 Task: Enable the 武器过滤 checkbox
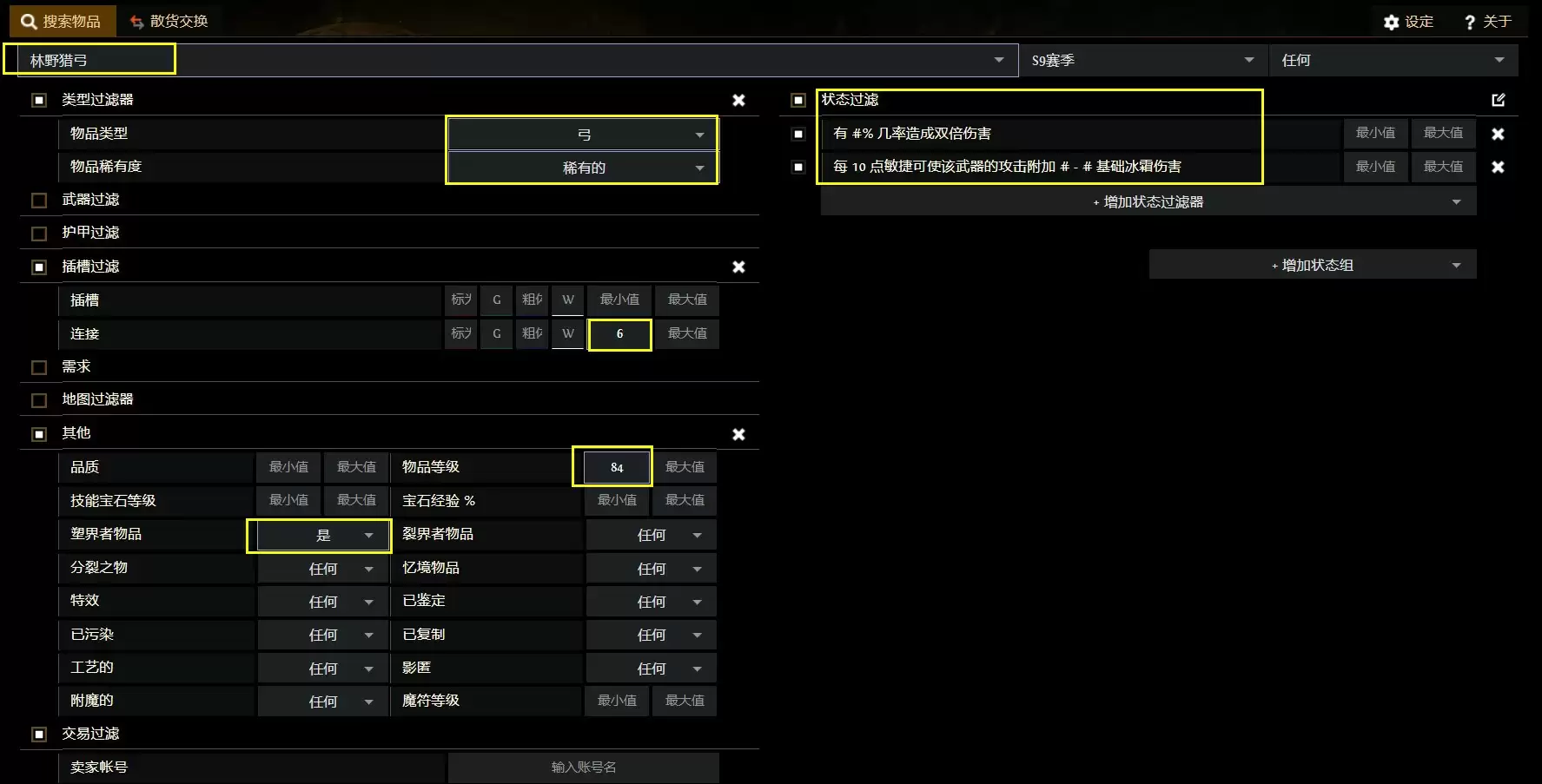(39, 201)
